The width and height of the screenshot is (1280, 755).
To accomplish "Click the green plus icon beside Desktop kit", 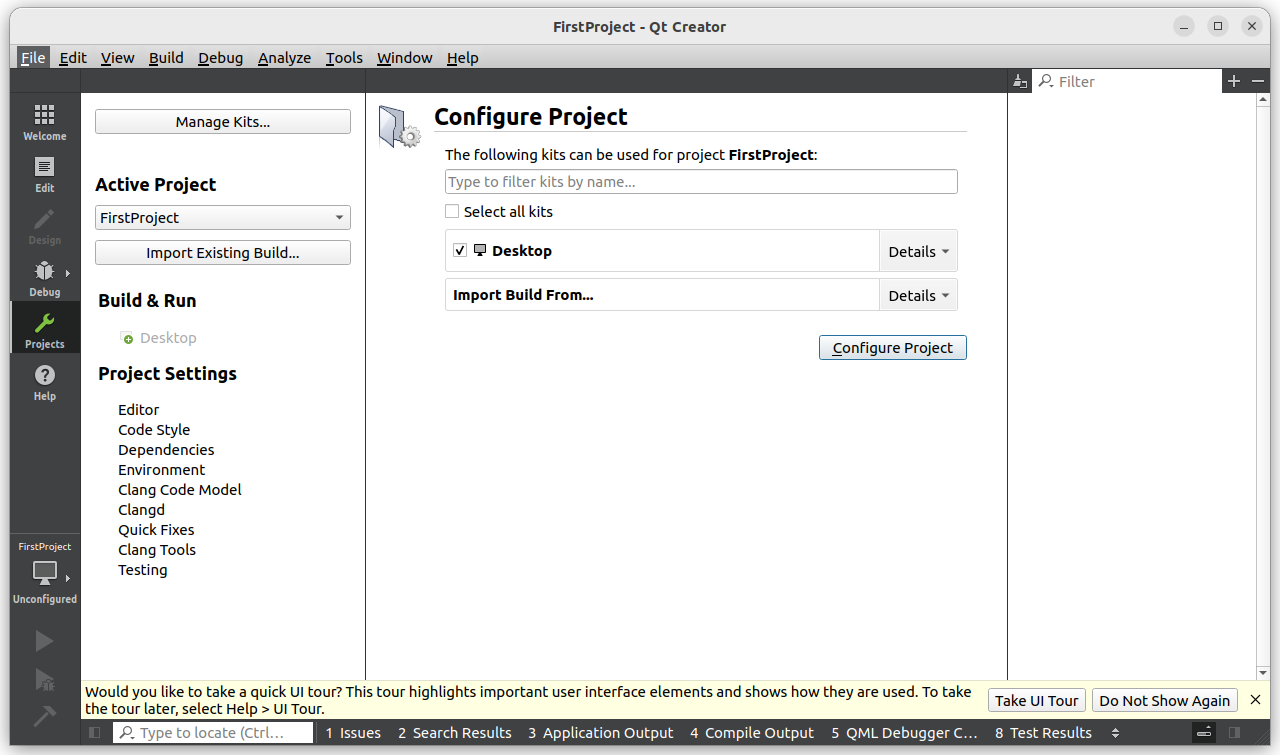I will (x=126, y=338).
